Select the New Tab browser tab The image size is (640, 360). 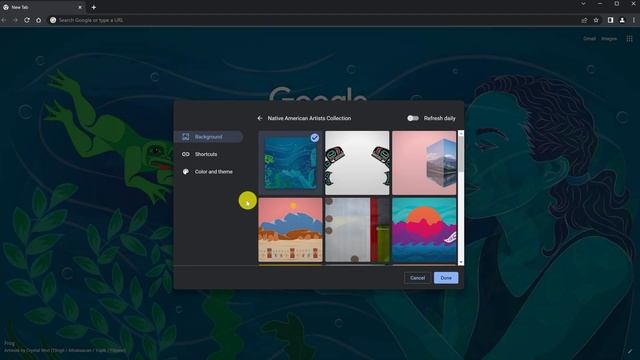[42, 7]
